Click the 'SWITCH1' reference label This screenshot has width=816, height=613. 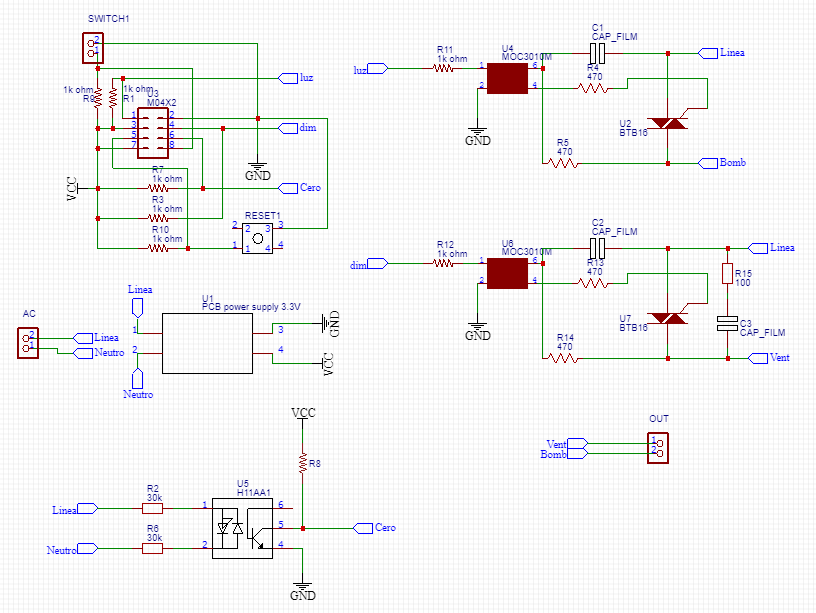point(108,19)
